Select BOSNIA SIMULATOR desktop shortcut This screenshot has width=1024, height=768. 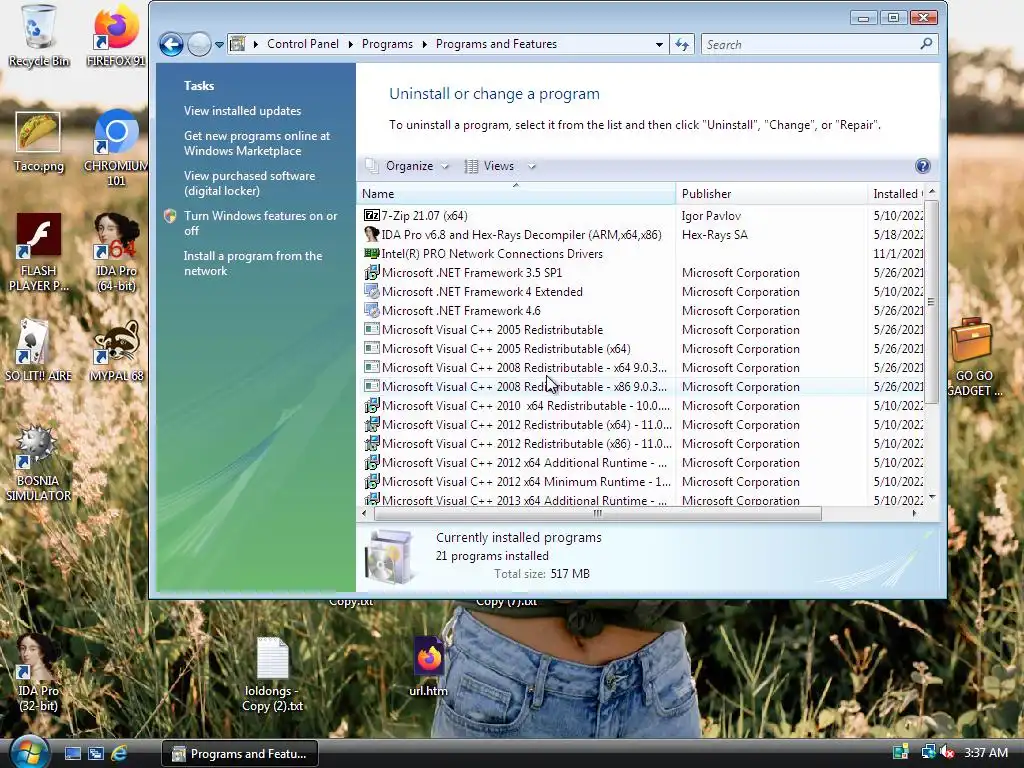pyautogui.click(x=39, y=463)
